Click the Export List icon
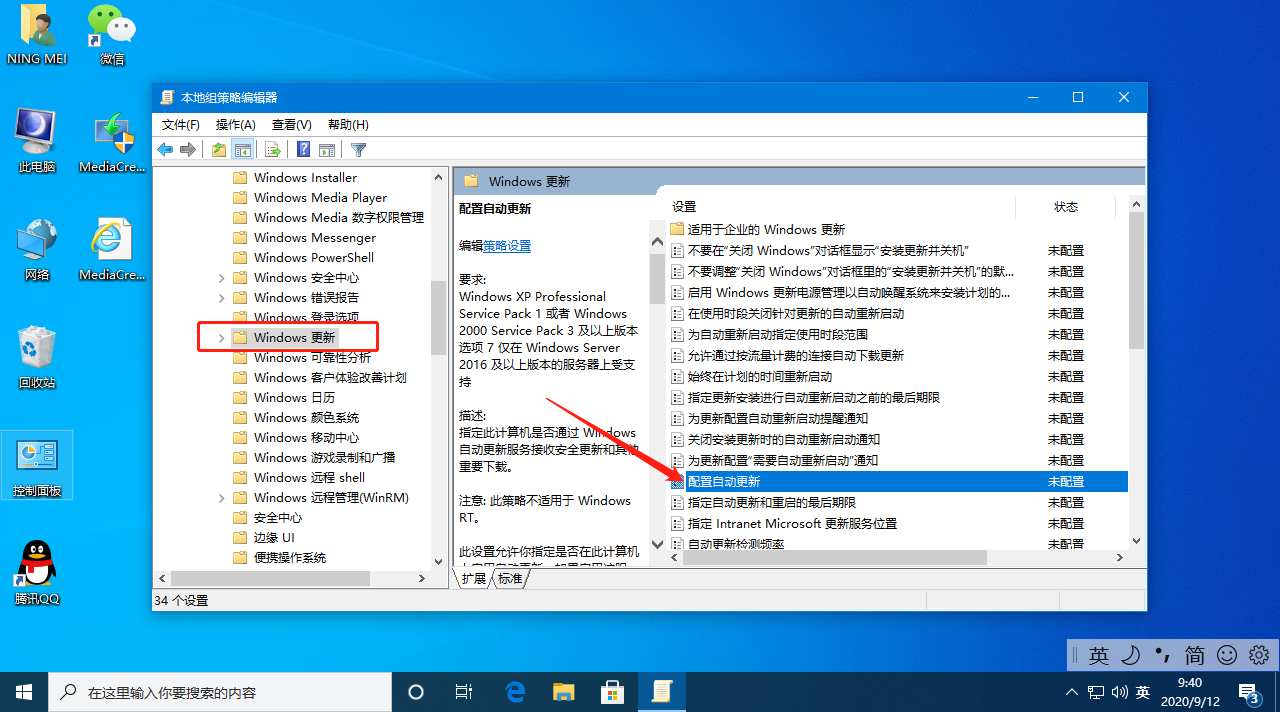Screen dimensions: 1280x712 272,149
